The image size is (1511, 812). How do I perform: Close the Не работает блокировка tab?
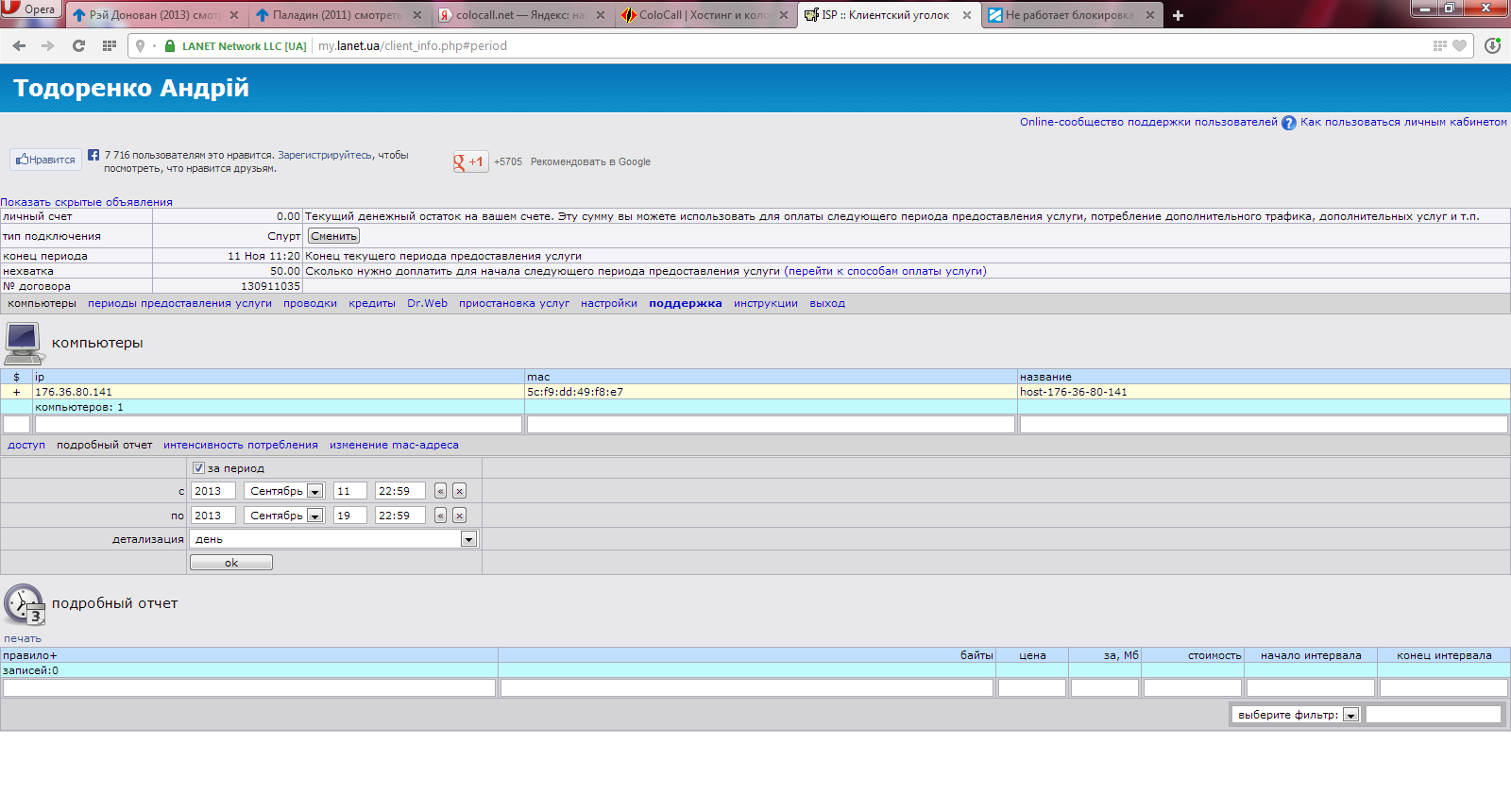click(x=1150, y=15)
